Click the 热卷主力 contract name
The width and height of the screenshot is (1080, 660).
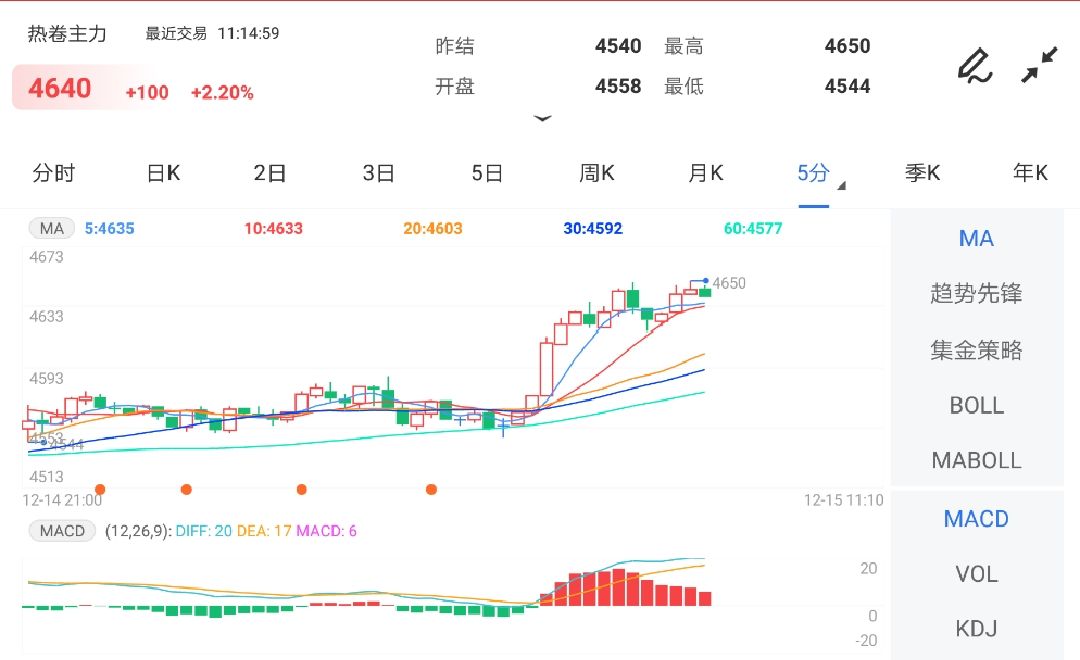67,34
